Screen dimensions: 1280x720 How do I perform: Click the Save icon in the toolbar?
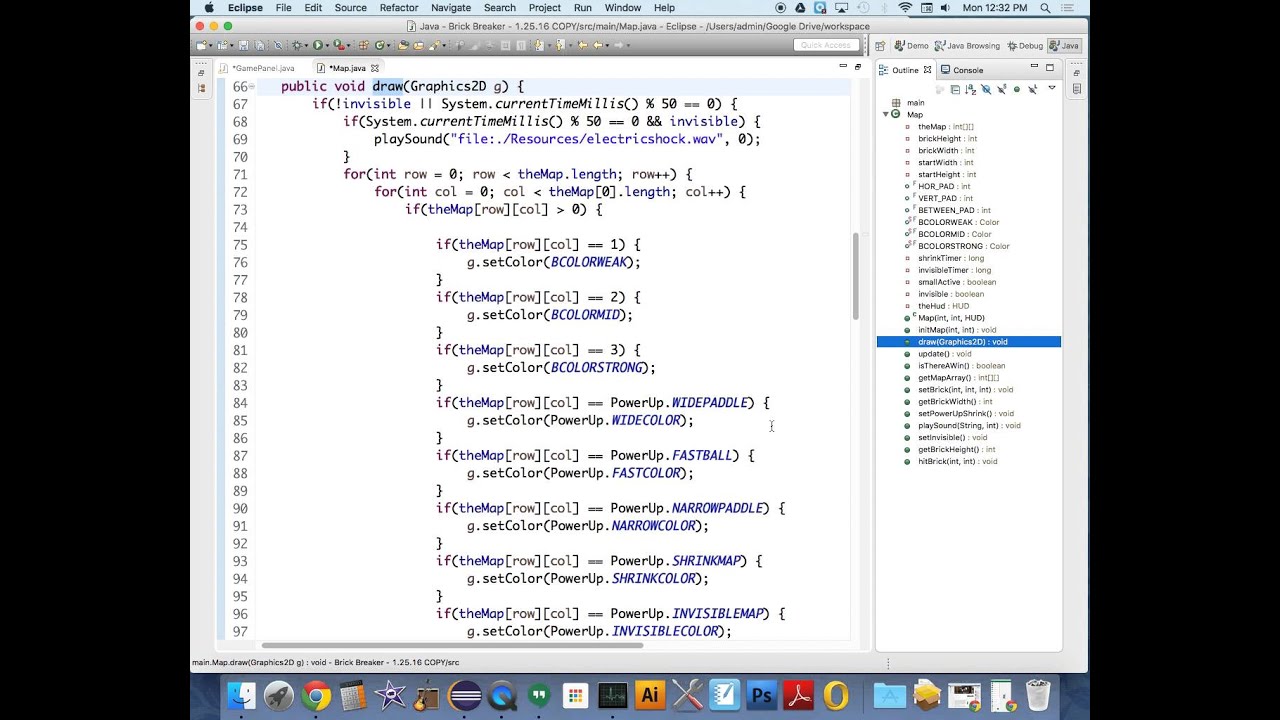point(243,46)
